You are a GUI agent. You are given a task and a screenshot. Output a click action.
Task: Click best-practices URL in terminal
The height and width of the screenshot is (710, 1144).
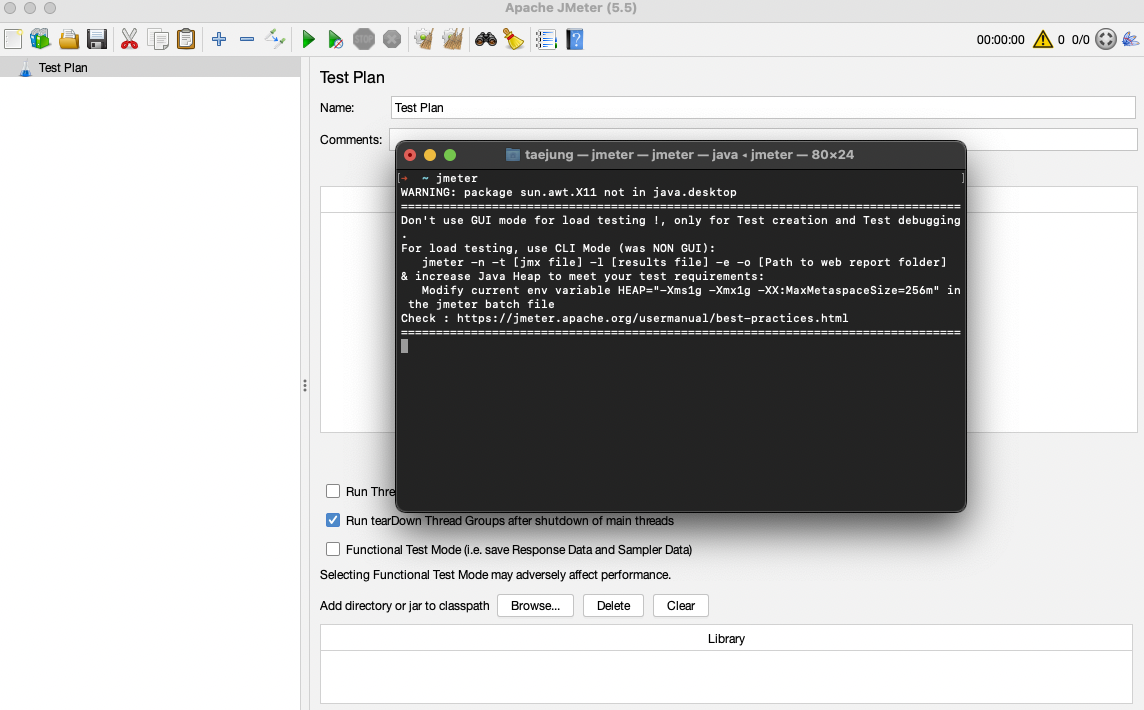pos(652,318)
